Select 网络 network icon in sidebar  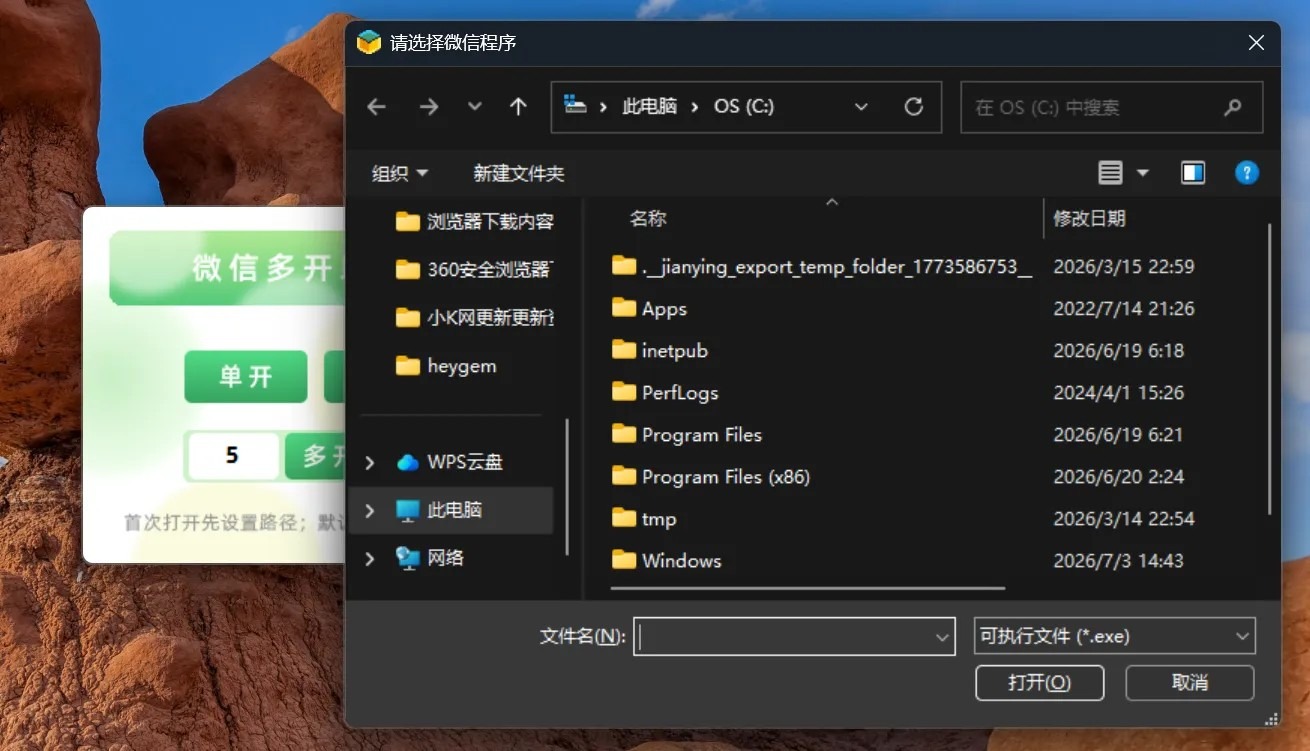click(407, 558)
